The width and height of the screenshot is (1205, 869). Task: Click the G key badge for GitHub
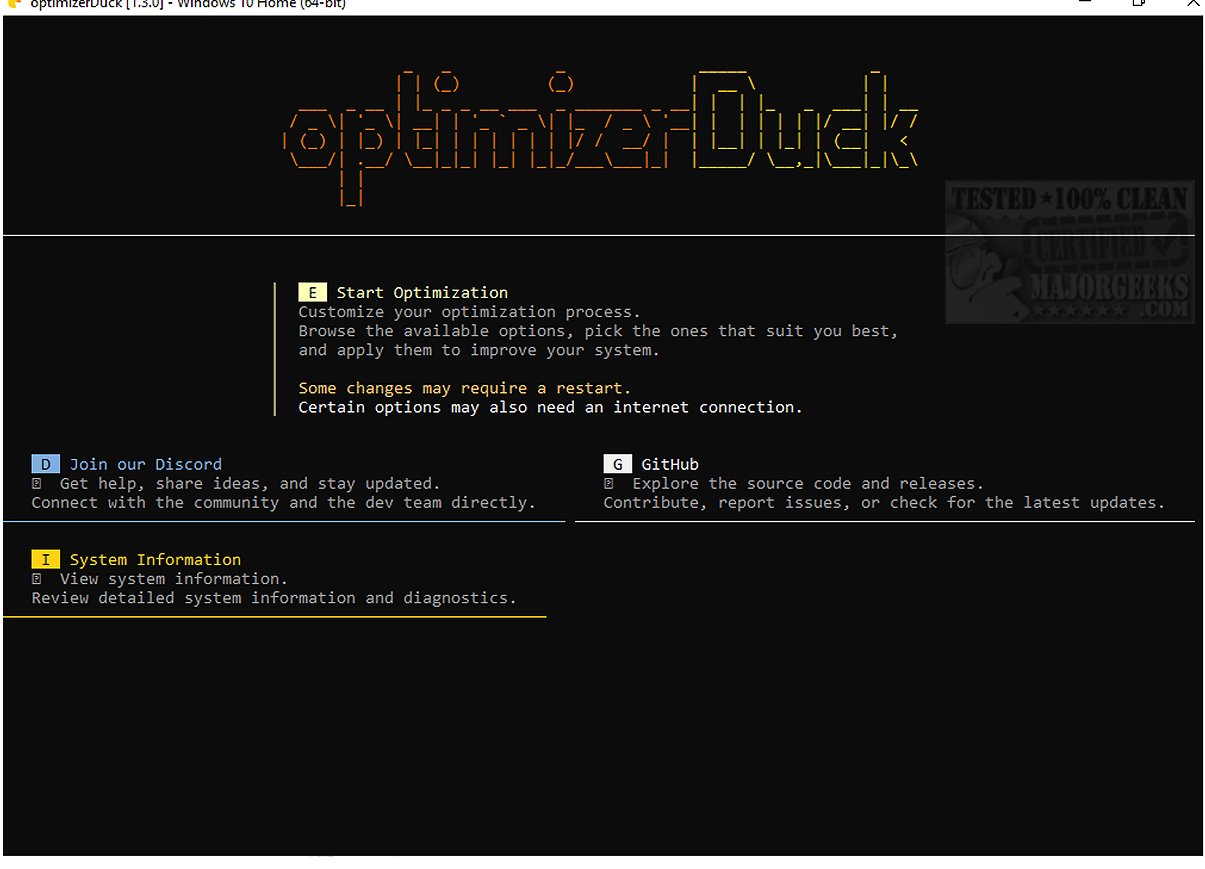(x=618, y=464)
